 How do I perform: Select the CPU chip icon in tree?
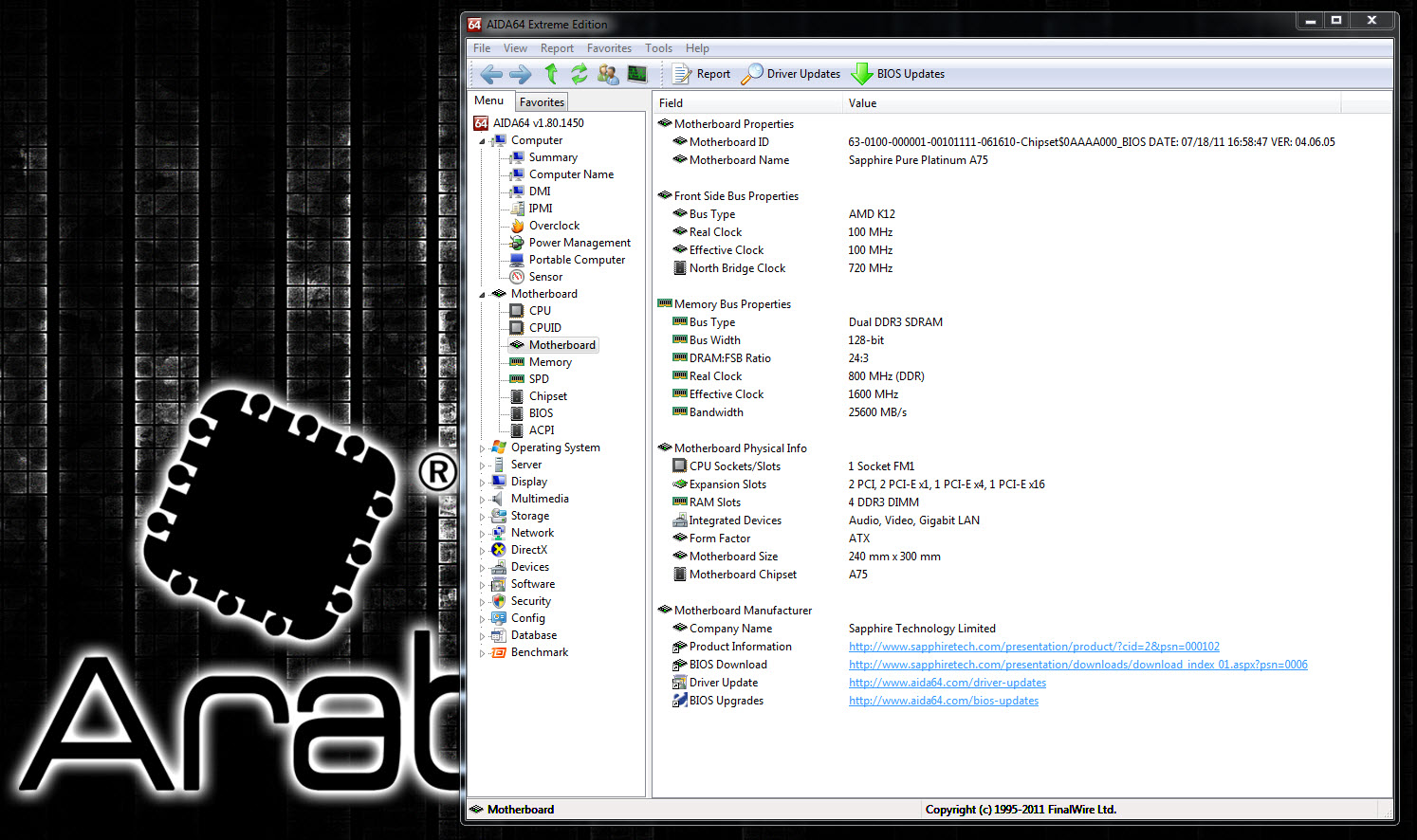point(517,311)
